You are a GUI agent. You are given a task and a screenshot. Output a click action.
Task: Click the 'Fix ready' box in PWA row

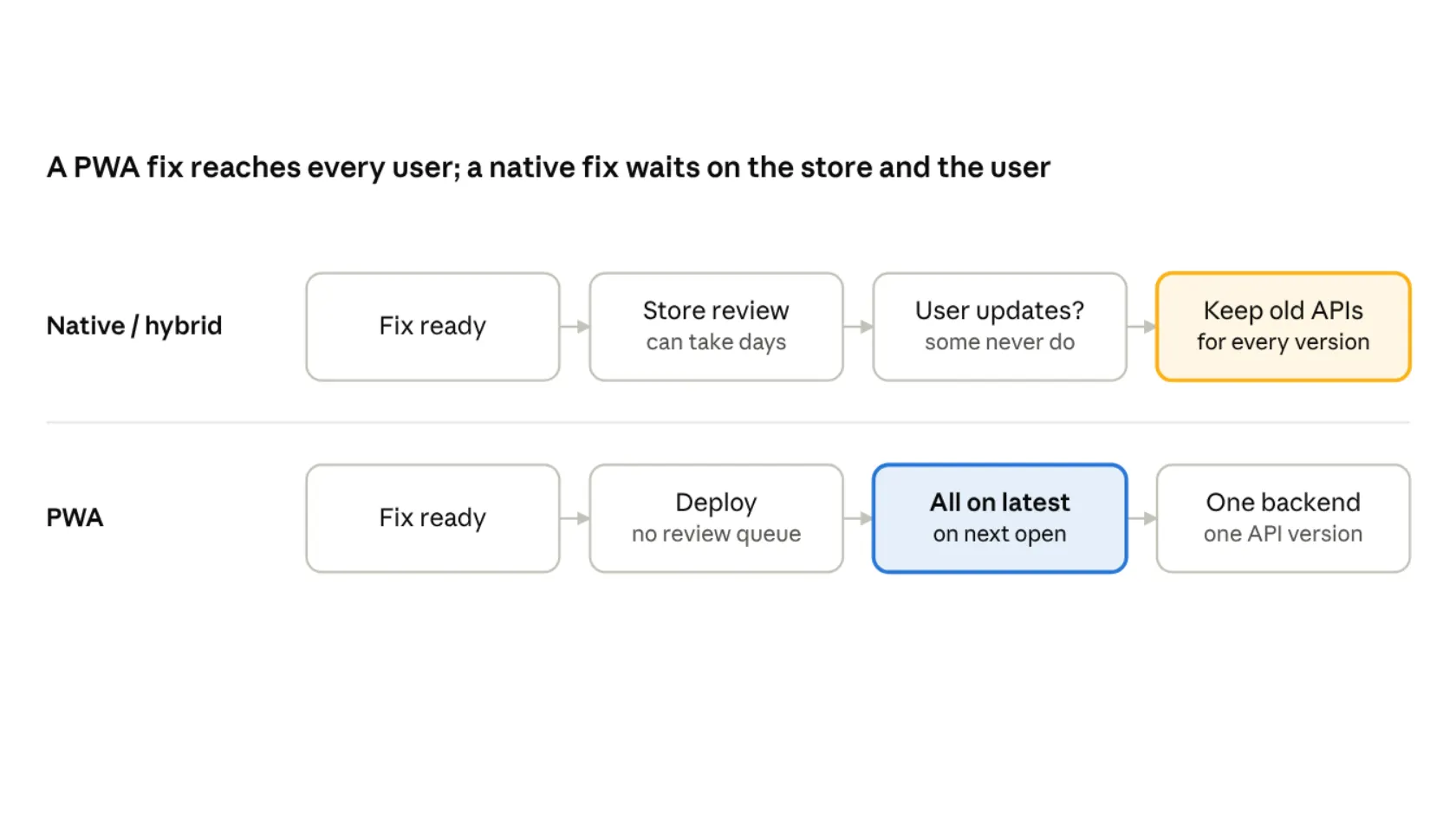pos(432,518)
